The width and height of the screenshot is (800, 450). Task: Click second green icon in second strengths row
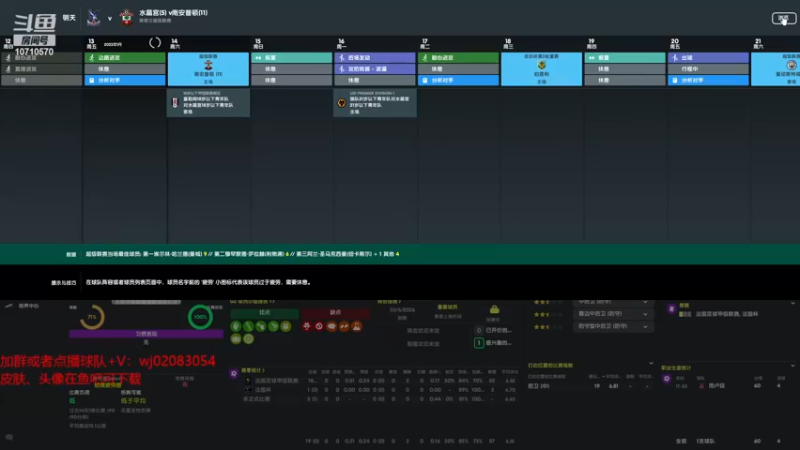coord(248,338)
